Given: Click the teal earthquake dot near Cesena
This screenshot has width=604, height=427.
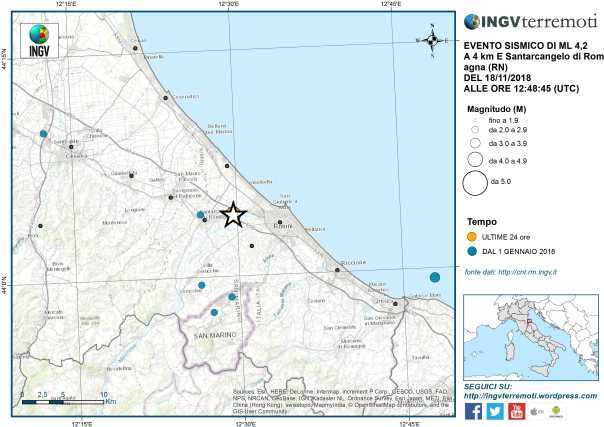Looking at the screenshot, I should [44, 133].
